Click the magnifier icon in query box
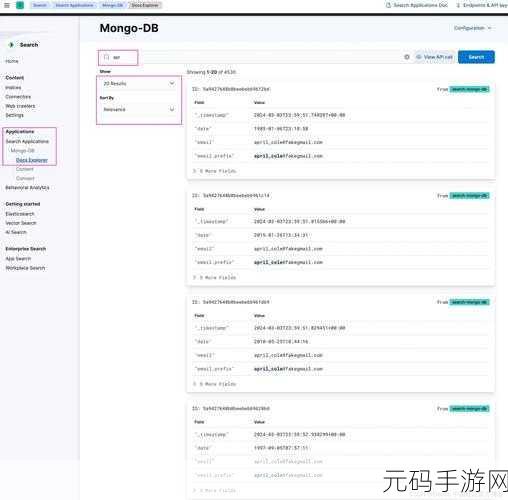The image size is (508, 500). [x=107, y=57]
